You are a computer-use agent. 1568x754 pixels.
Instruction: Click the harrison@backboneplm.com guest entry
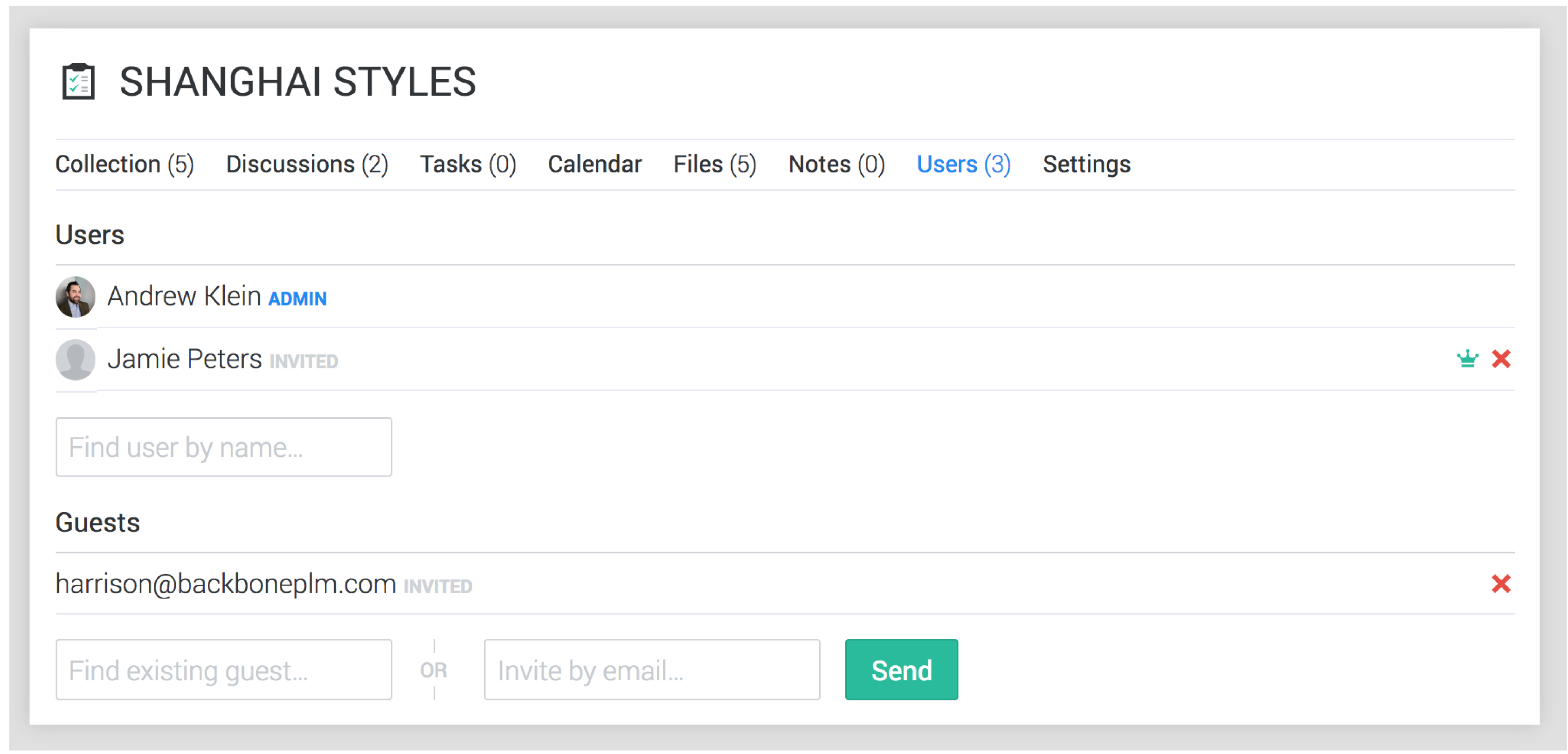225,584
